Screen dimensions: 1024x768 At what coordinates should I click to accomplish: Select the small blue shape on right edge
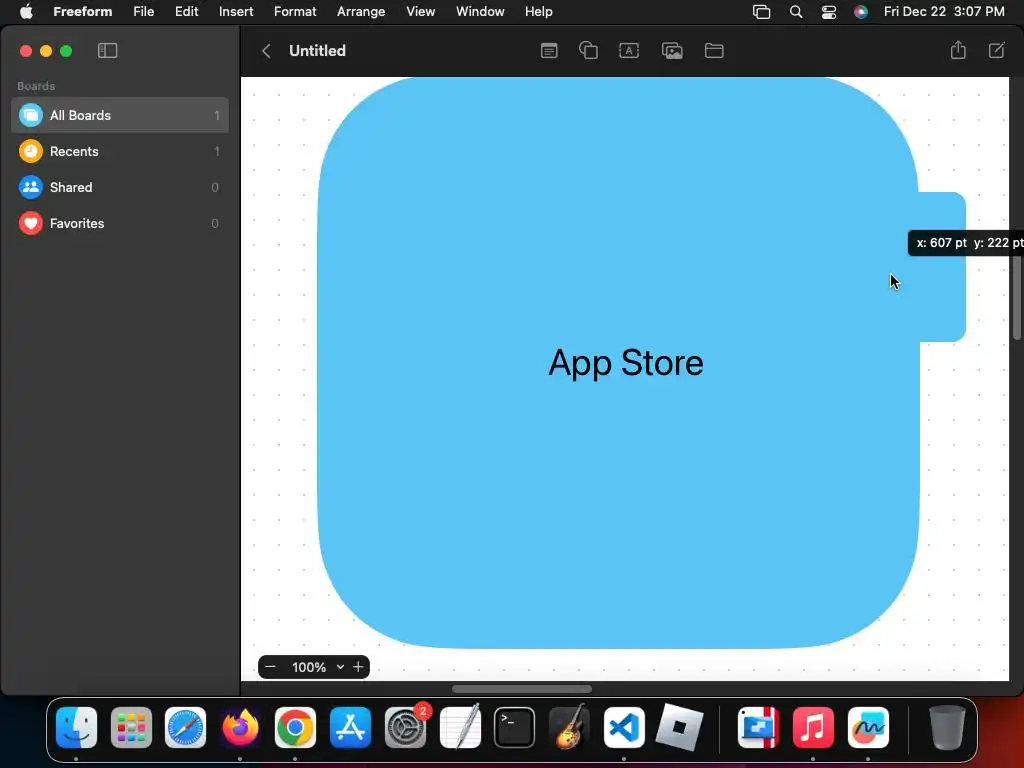[942, 300]
